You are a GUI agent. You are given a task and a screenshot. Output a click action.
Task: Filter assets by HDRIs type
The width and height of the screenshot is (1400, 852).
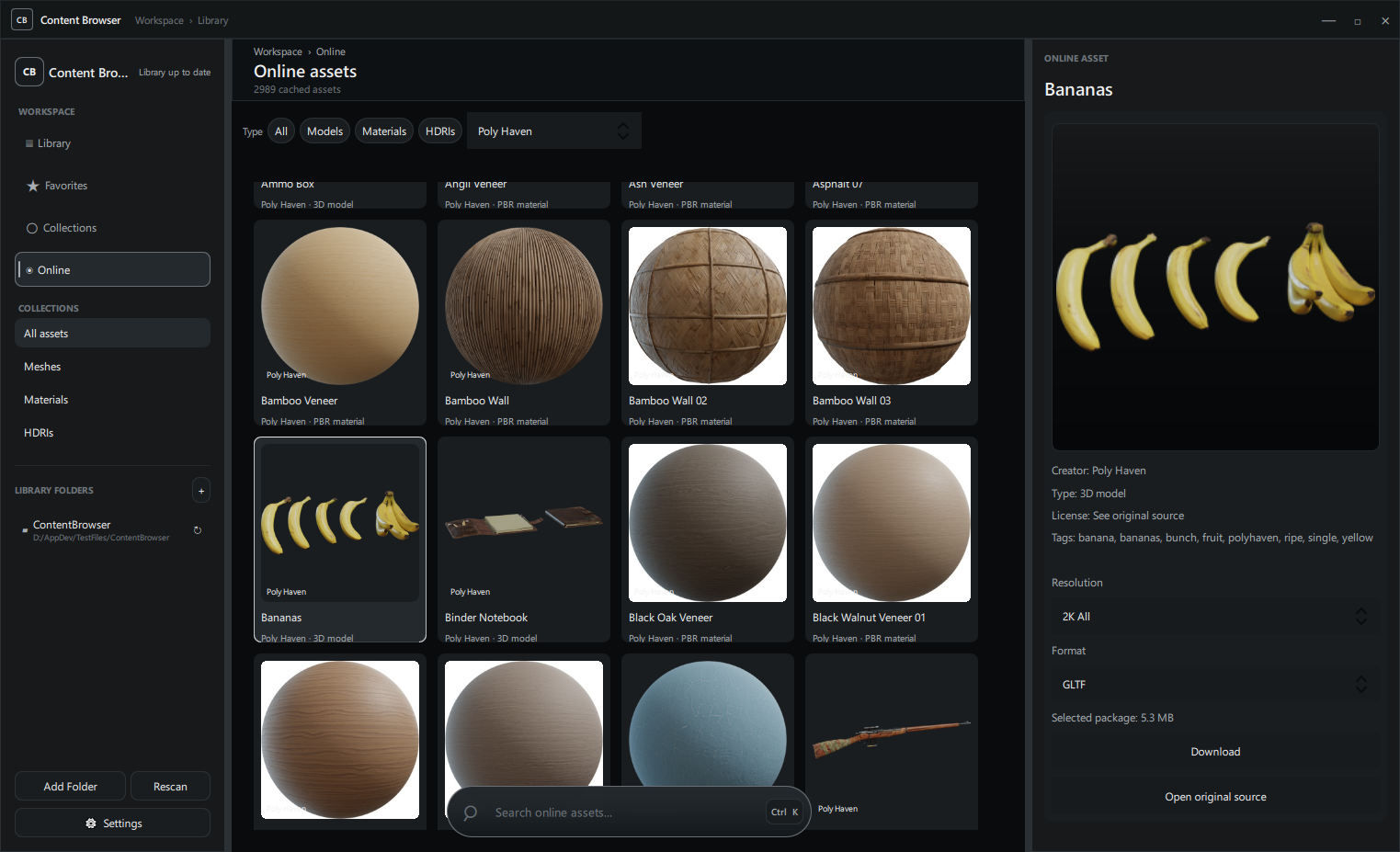tap(440, 131)
